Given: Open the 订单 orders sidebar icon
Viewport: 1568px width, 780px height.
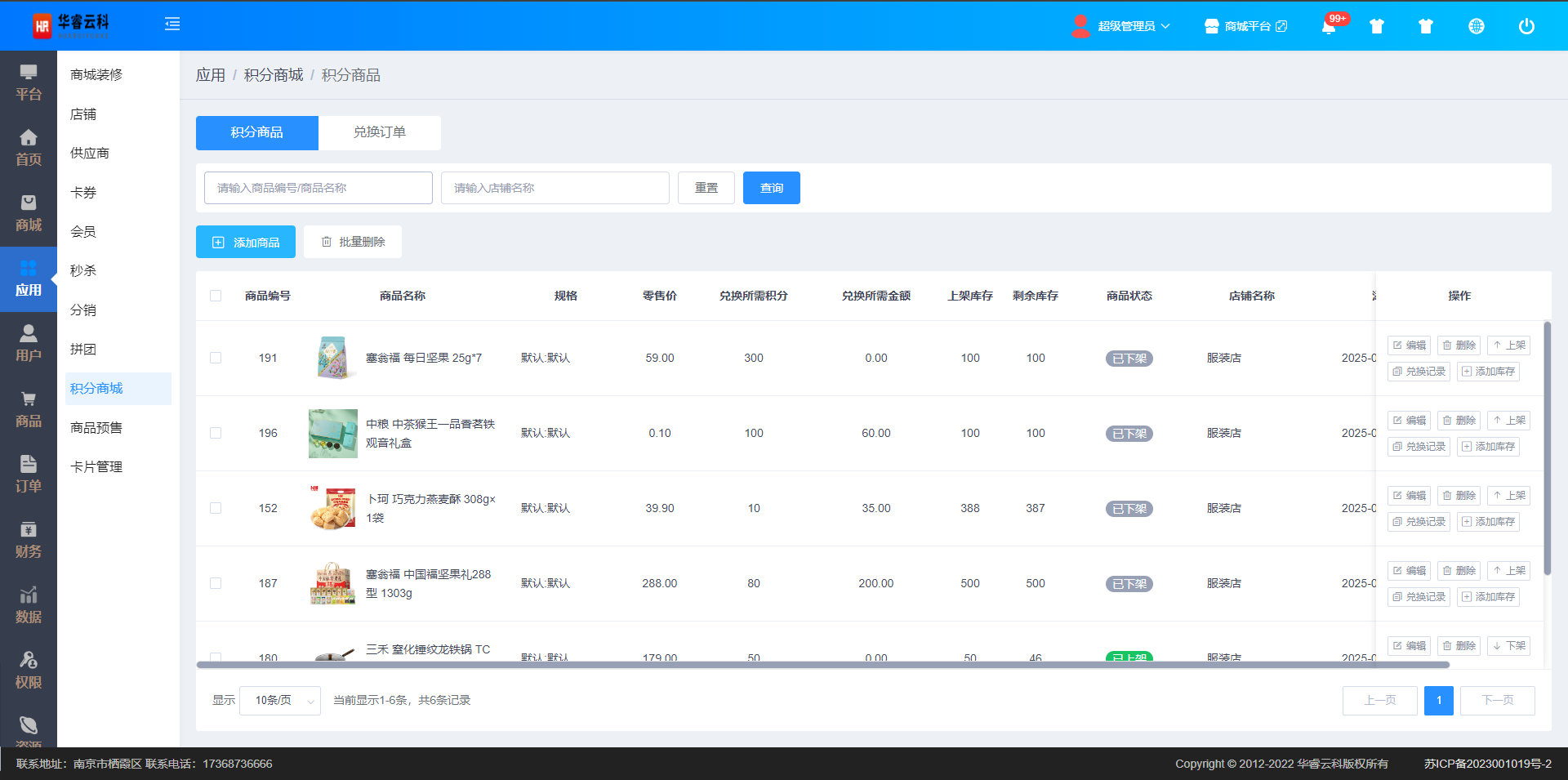Looking at the screenshot, I should coord(29,475).
